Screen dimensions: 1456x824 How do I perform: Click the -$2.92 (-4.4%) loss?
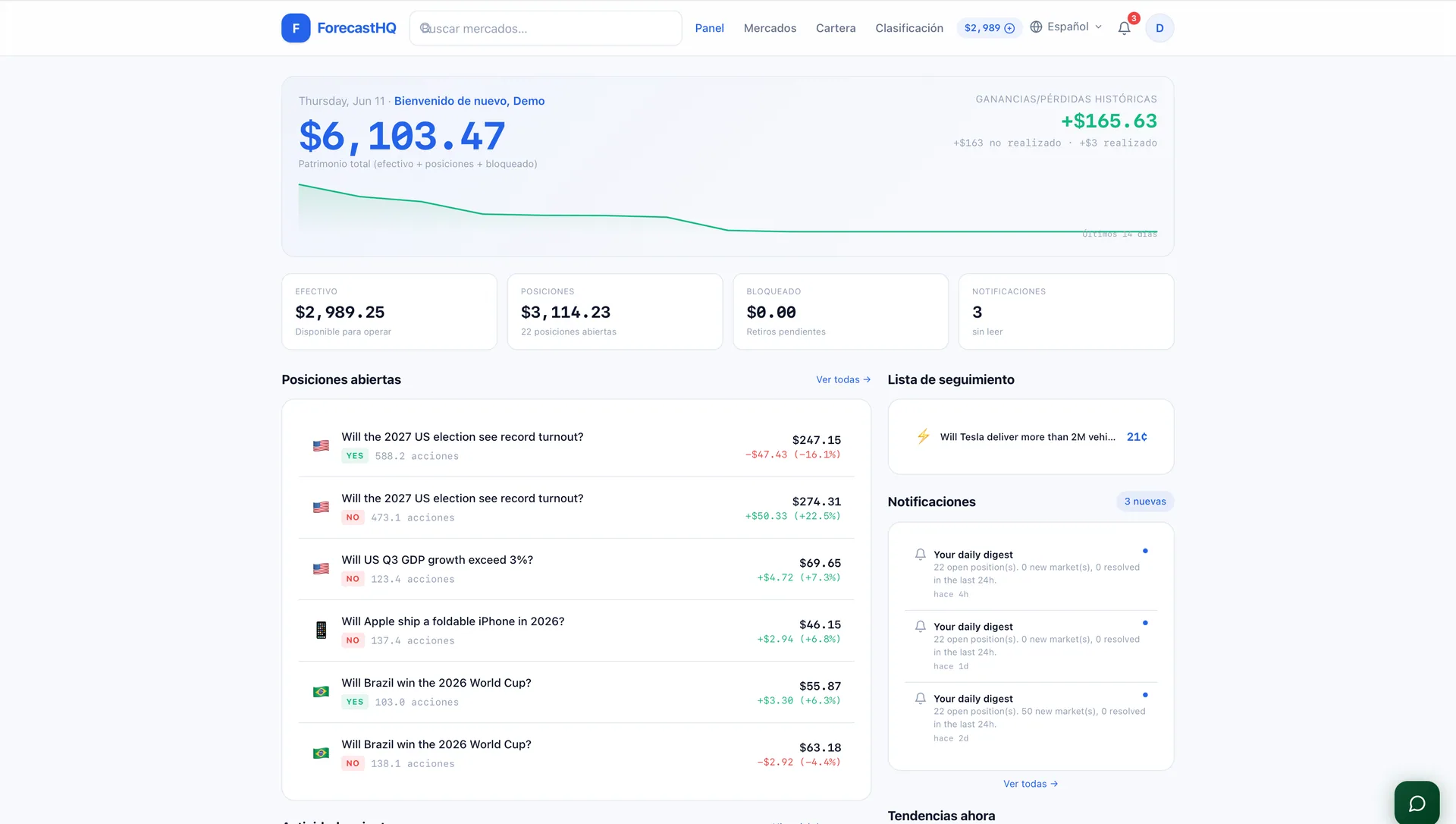(x=799, y=762)
